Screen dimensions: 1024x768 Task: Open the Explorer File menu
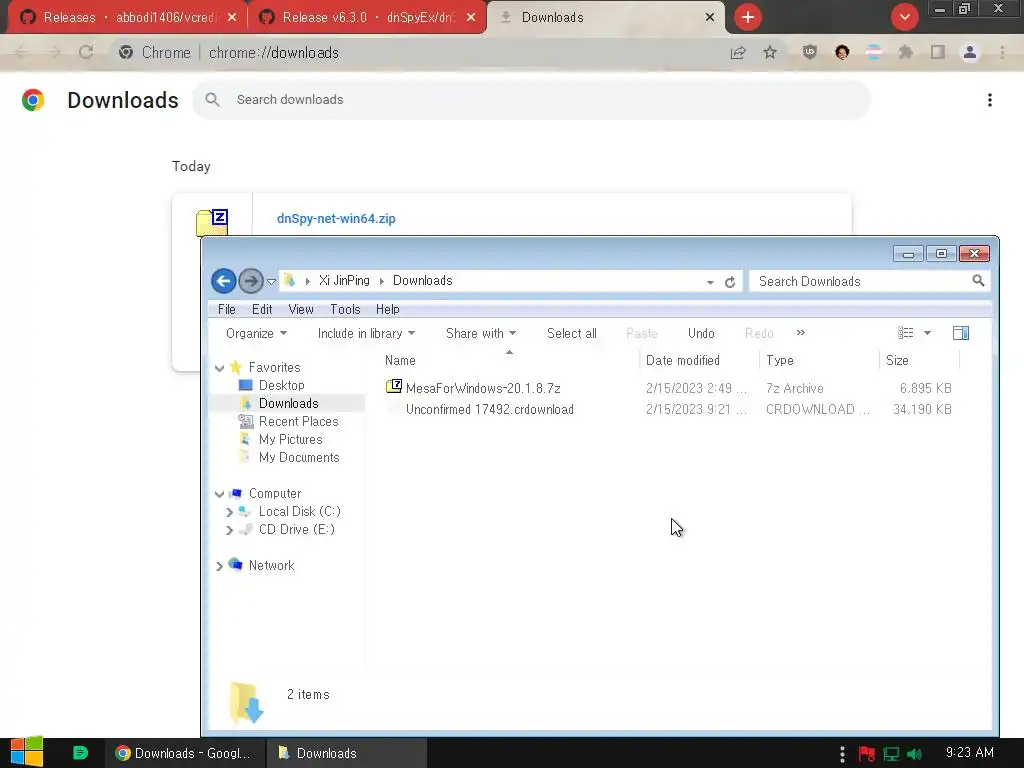227,310
